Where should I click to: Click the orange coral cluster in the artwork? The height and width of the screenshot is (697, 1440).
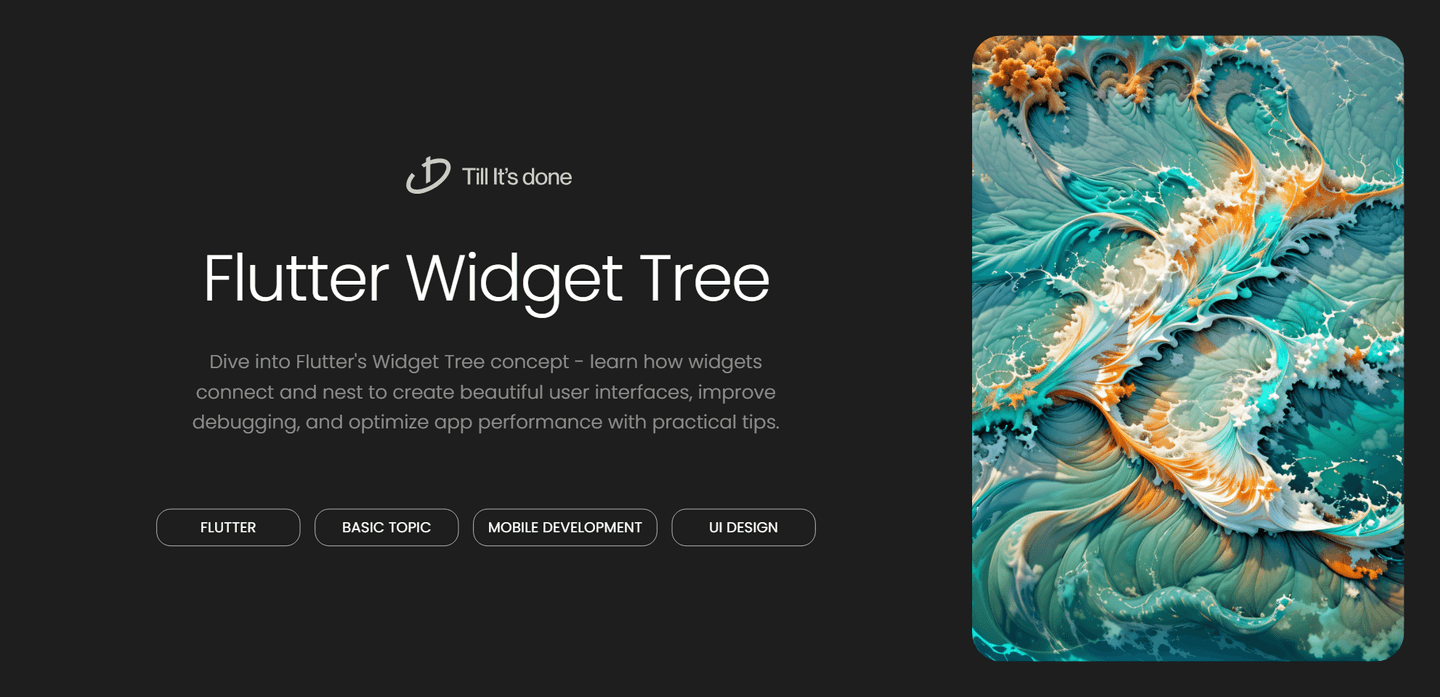(x=1020, y=70)
